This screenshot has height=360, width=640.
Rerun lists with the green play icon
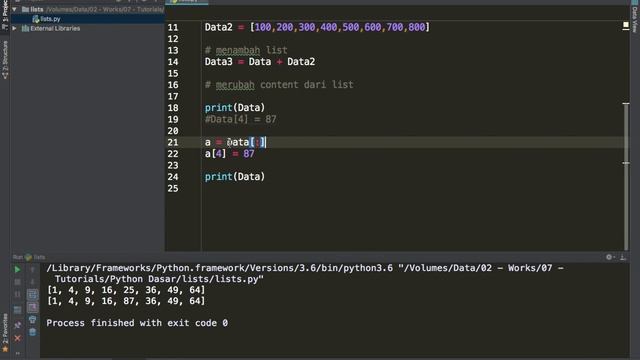pos(17,269)
